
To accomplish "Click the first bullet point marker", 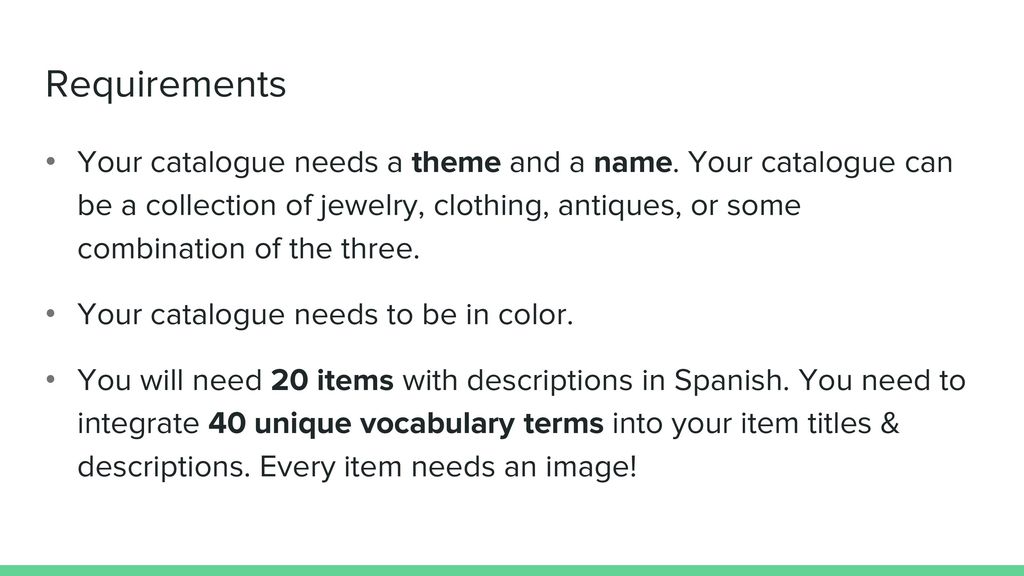I will pyautogui.click(x=51, y=161).
